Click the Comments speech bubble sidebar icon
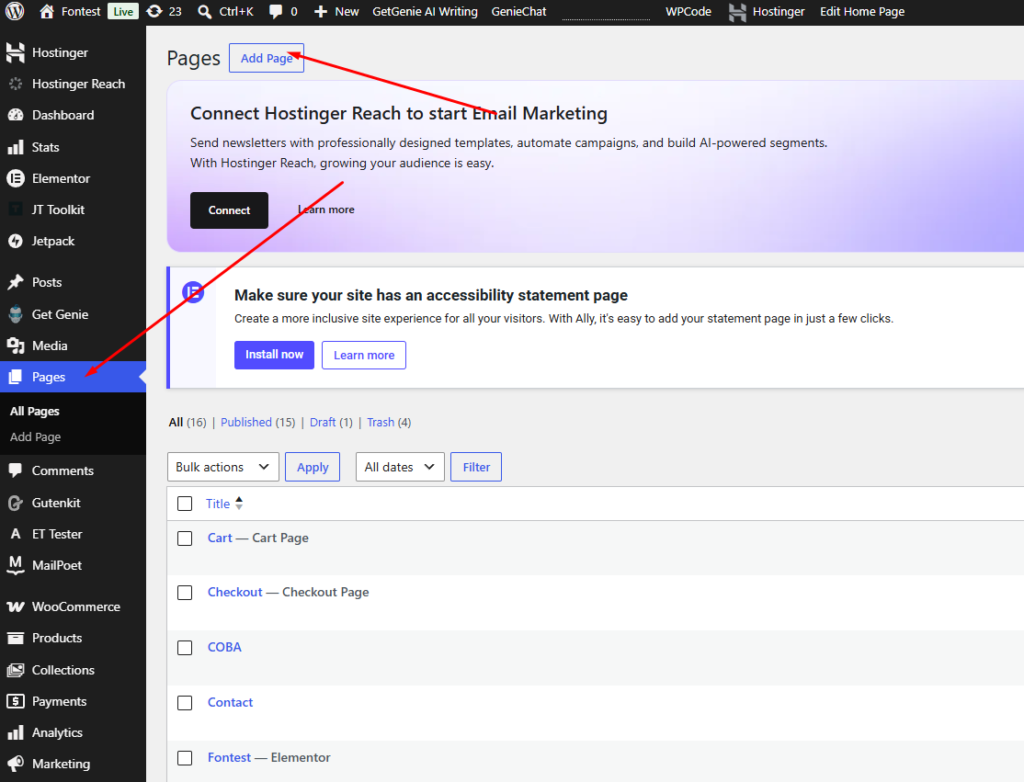The height and width of the screenshot is (782, 1024). [16, 470]
